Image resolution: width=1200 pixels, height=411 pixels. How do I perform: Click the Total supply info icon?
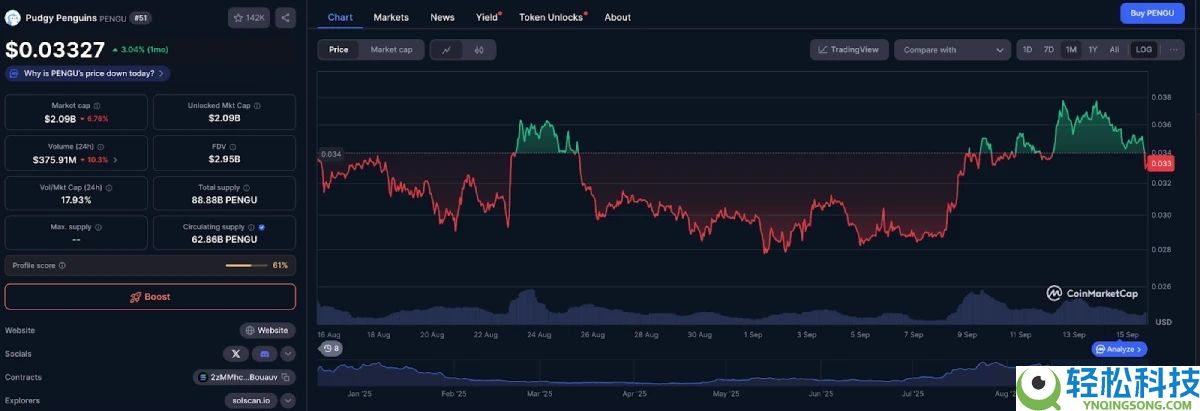247,187
